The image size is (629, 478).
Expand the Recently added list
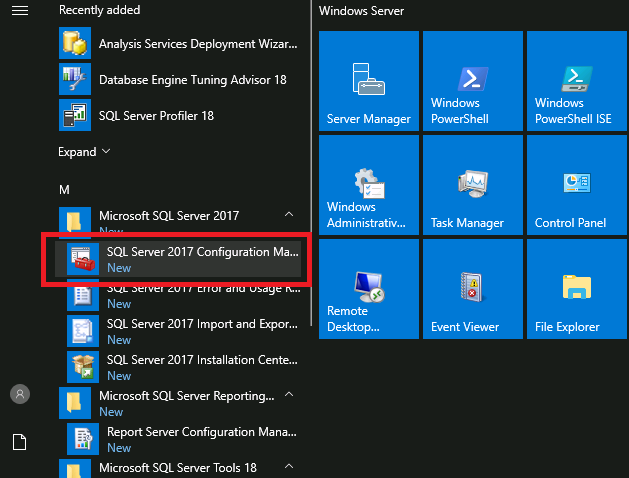(84, 152)
